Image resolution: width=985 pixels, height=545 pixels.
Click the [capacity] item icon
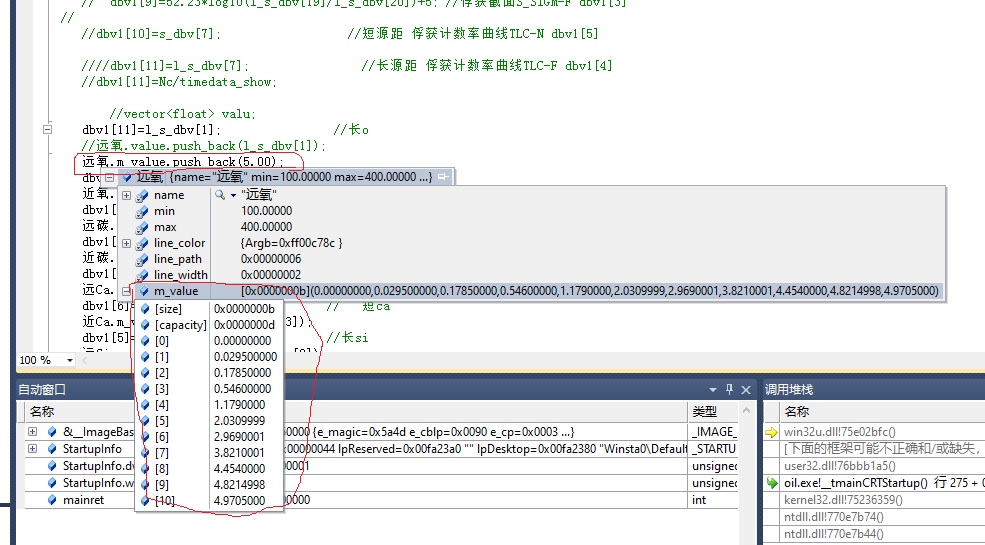[145, 325]
